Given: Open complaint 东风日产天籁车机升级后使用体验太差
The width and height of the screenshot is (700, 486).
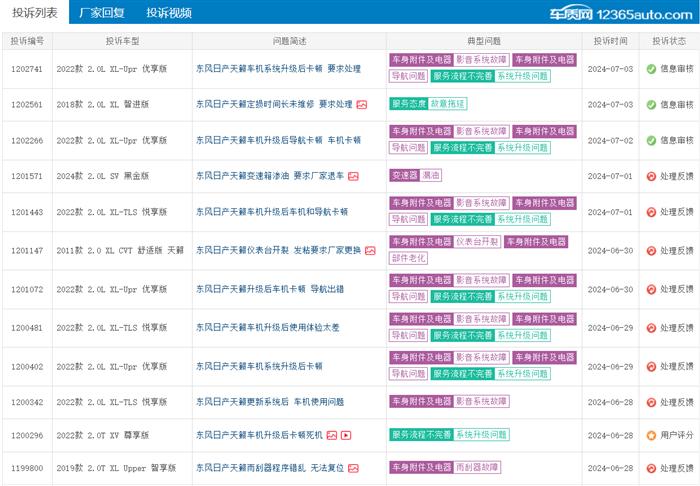Looking at the screenshot, I should [x=268, y=328].
